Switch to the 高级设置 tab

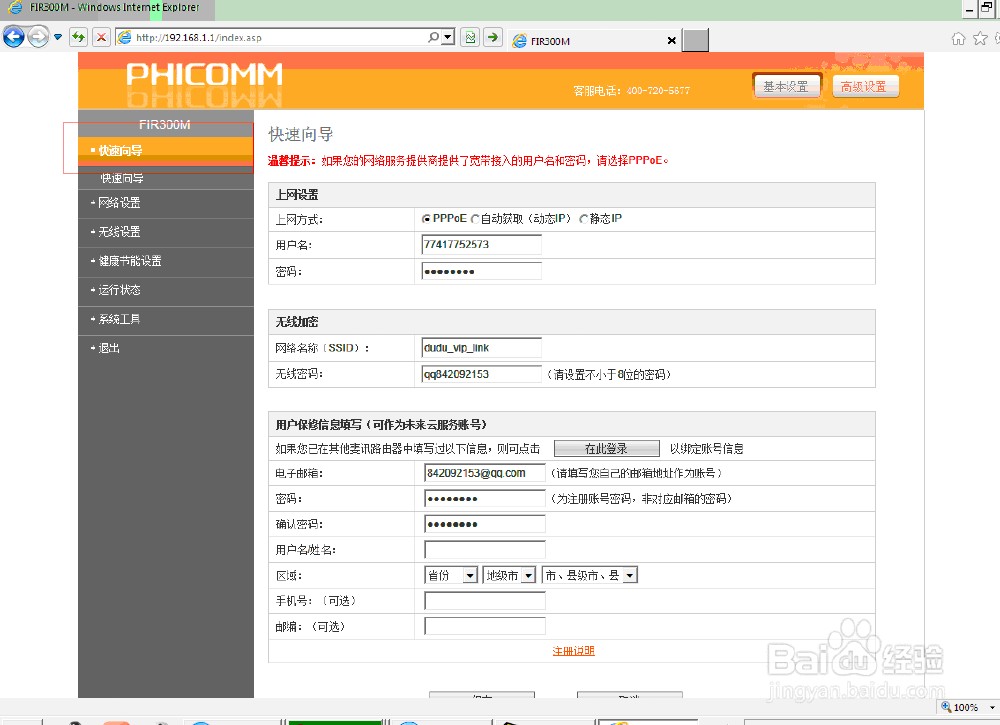[x=864, y=86]
